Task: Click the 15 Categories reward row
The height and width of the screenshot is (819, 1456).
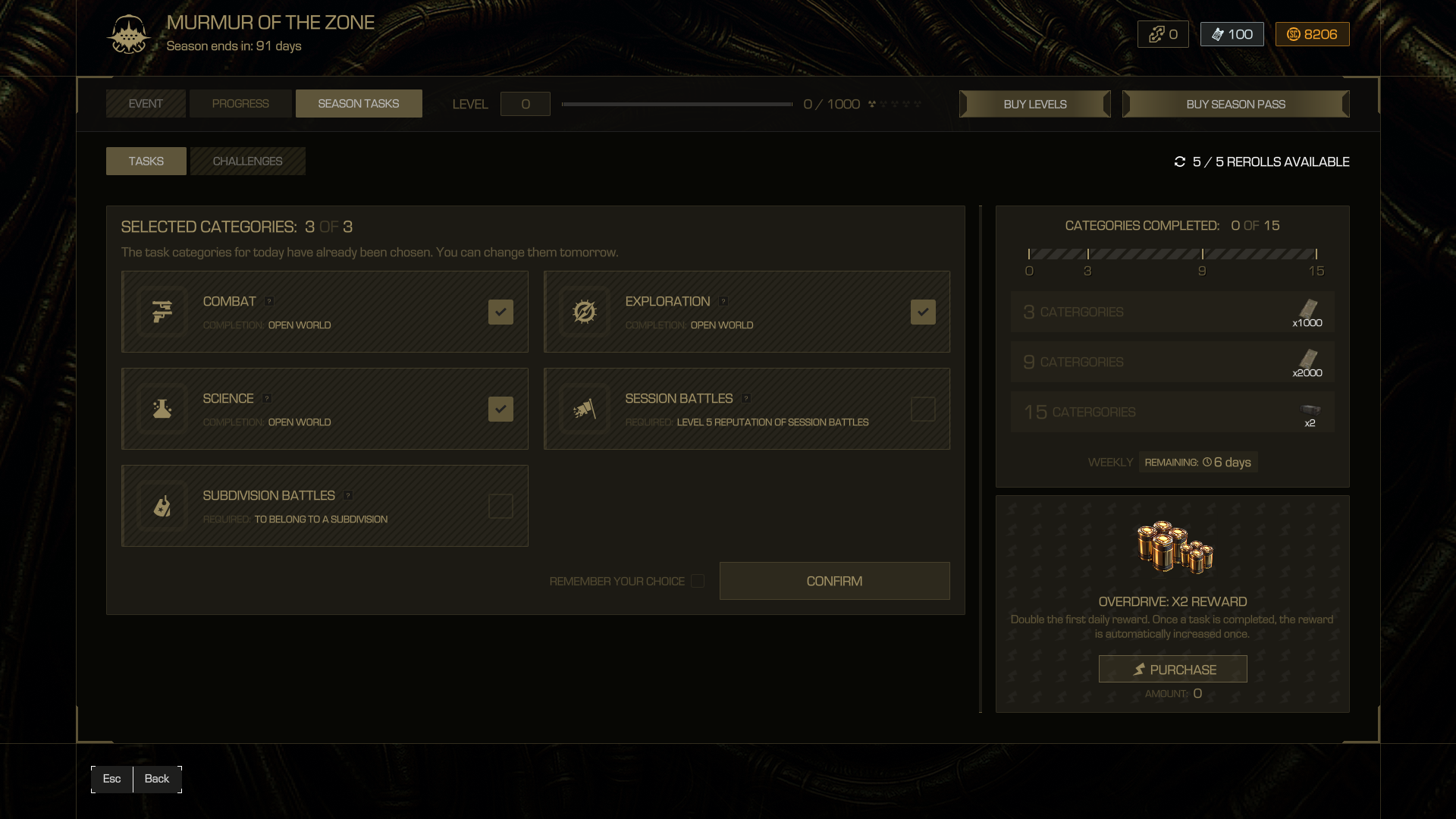Action: click(1172, 412)
